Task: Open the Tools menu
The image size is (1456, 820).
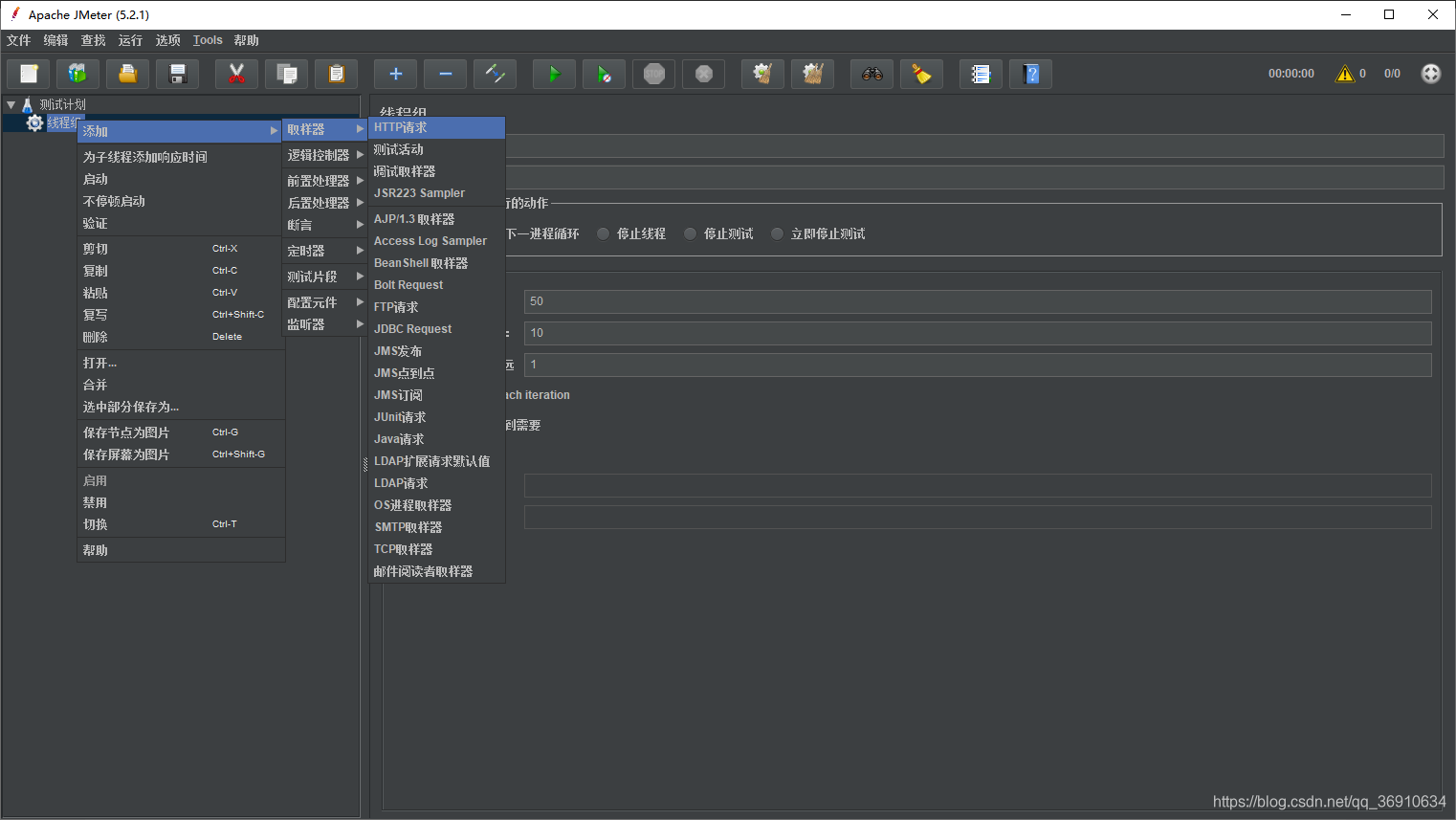Action: [x=208, y=40]
